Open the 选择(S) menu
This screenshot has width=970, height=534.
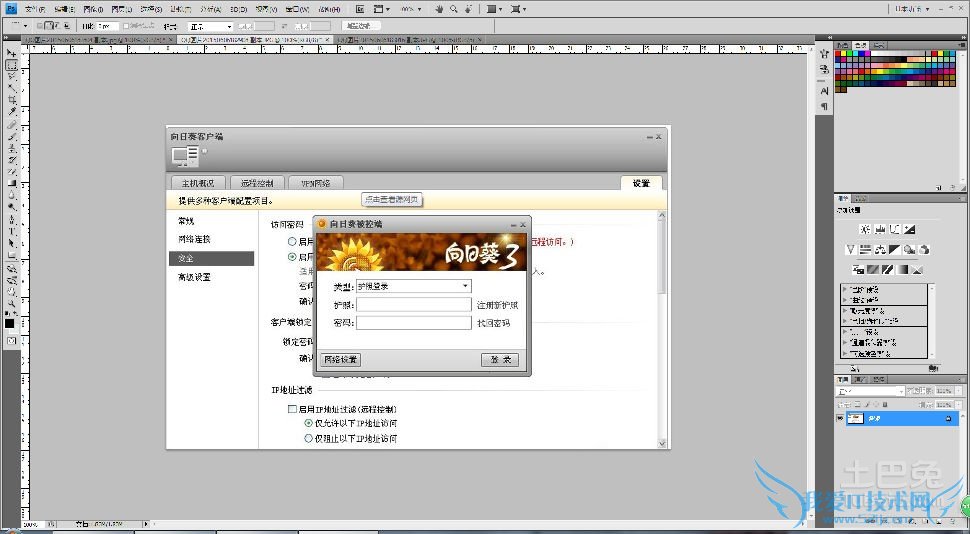pyautogui.click(x=151, y=9)
